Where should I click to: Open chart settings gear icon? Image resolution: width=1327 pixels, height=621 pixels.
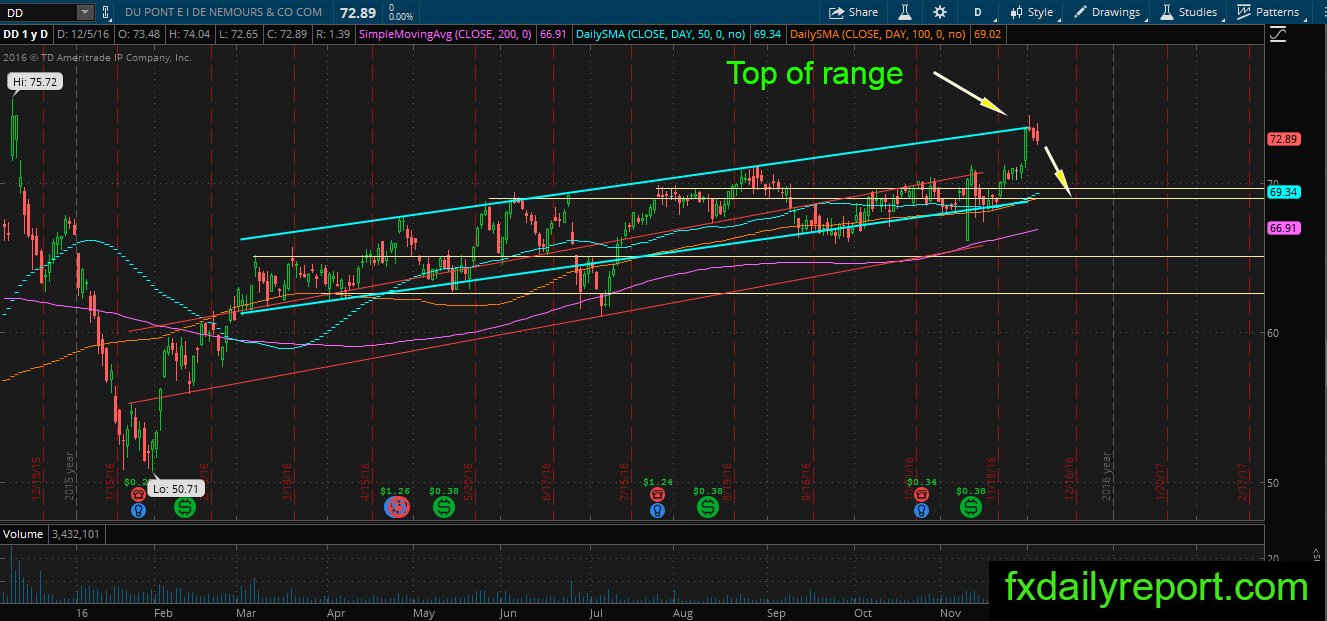tap(940, 12)
